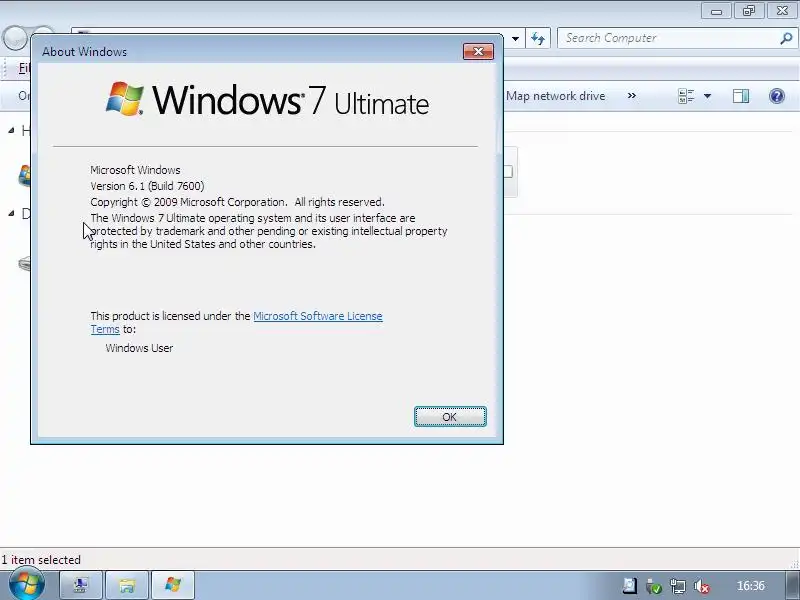Image resolution: width=800 pixels, height=600 pixels.
Task: Click the 16:36 clock in the taskbar
Action: click(x=751, y=586)
